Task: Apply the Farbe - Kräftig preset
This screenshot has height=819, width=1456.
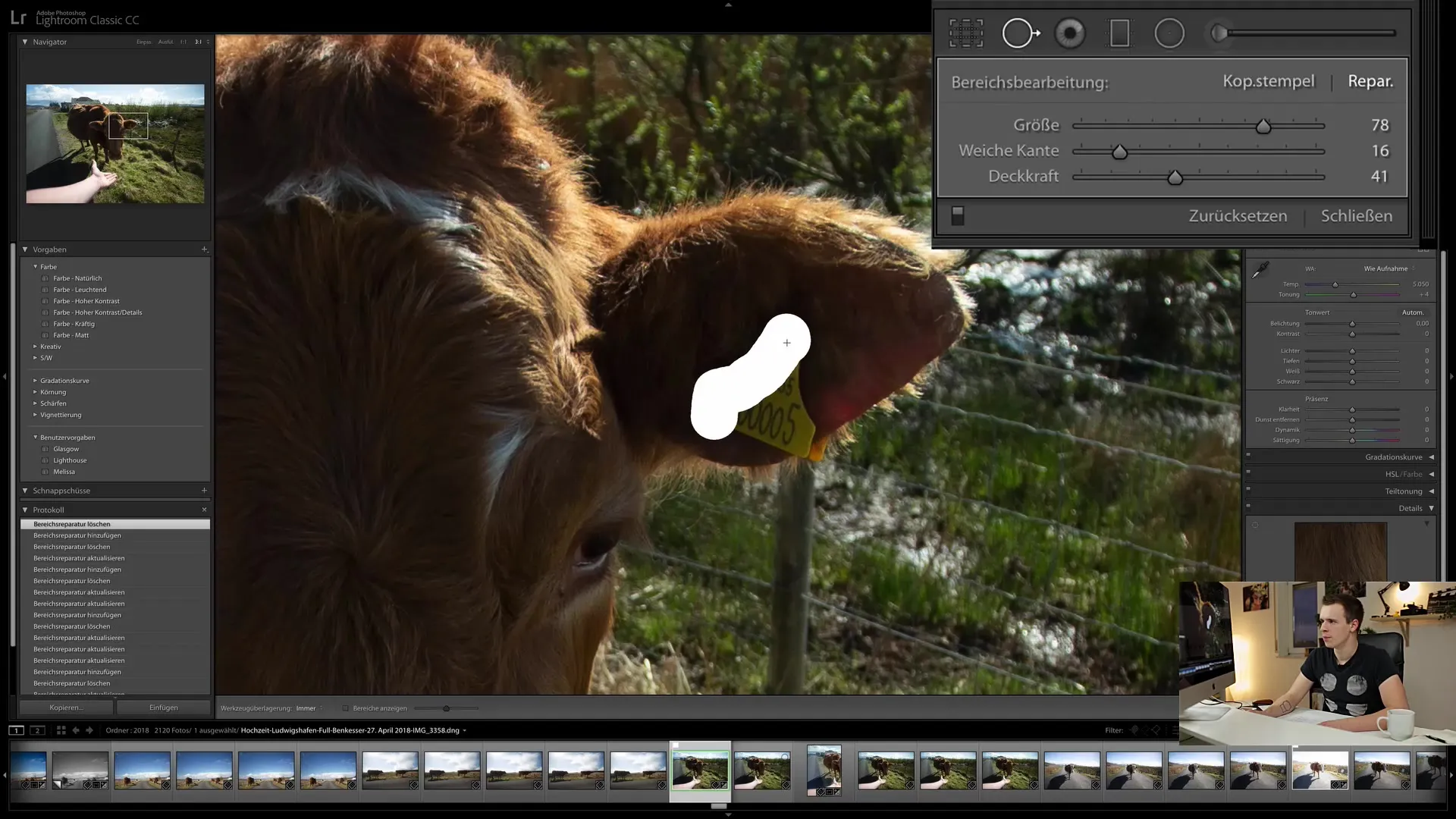Action: [74, 324]
